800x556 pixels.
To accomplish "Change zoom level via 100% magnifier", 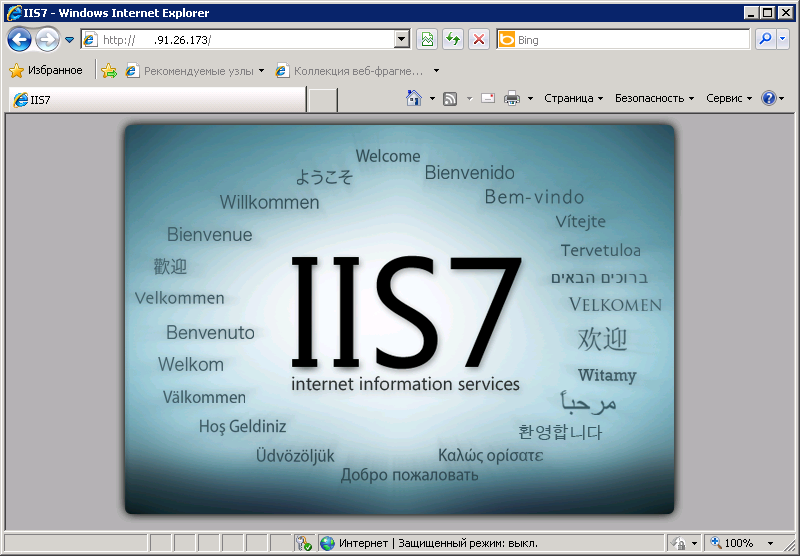I will pyautogui.click(x=732, y=543).
